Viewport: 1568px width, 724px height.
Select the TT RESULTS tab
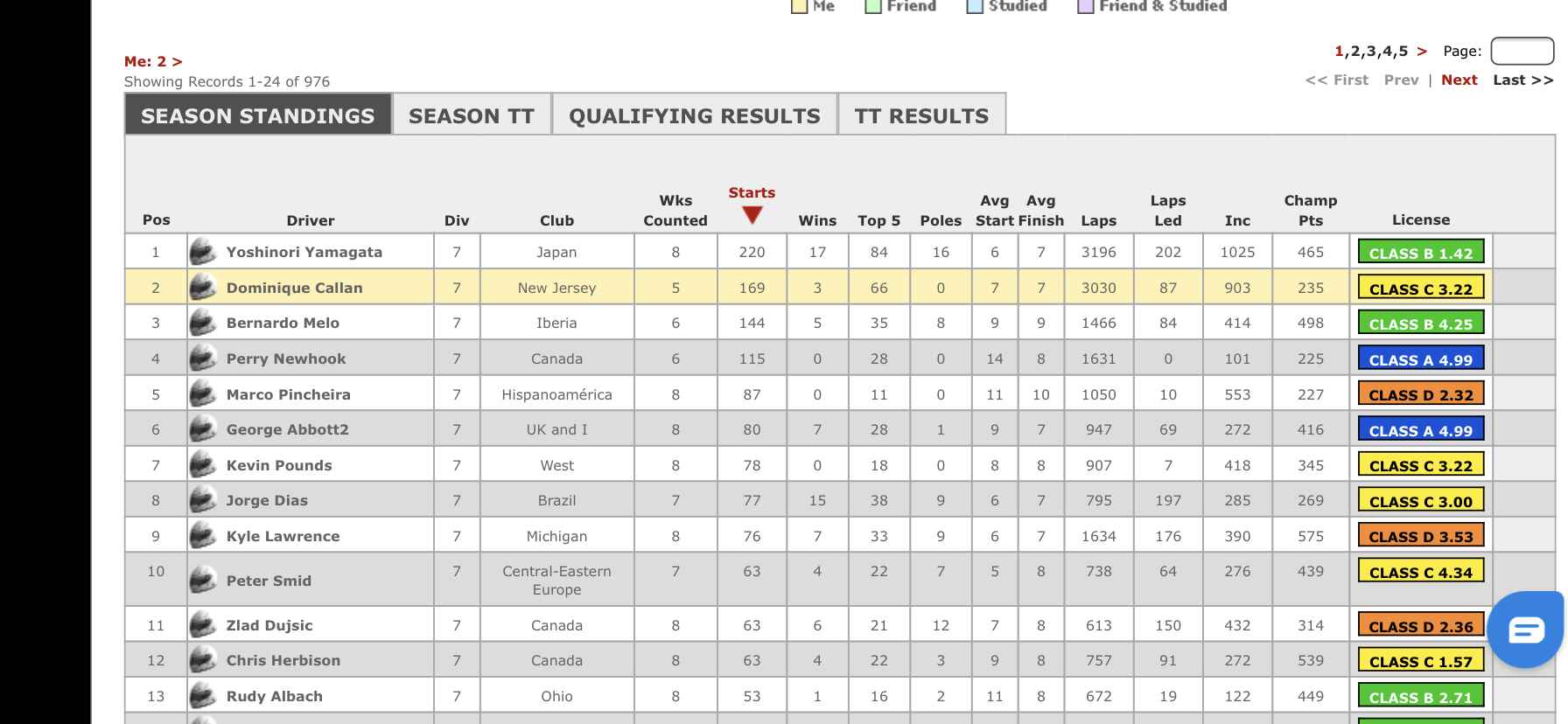(x=921, y=115)
